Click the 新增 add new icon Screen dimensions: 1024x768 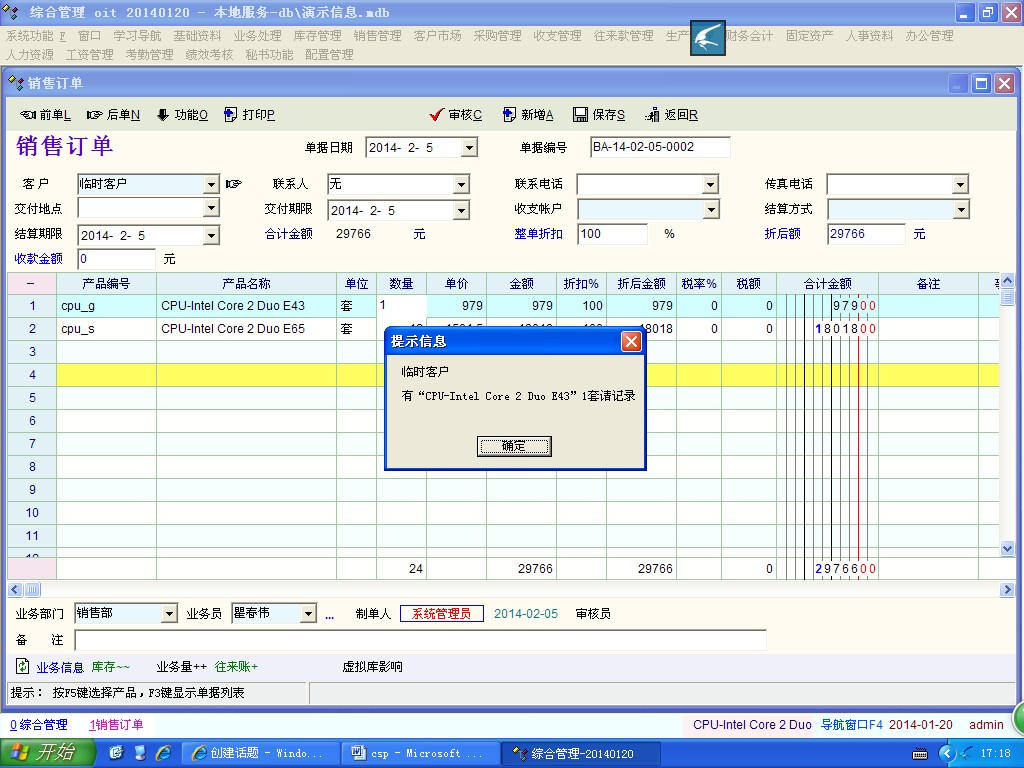509,115
